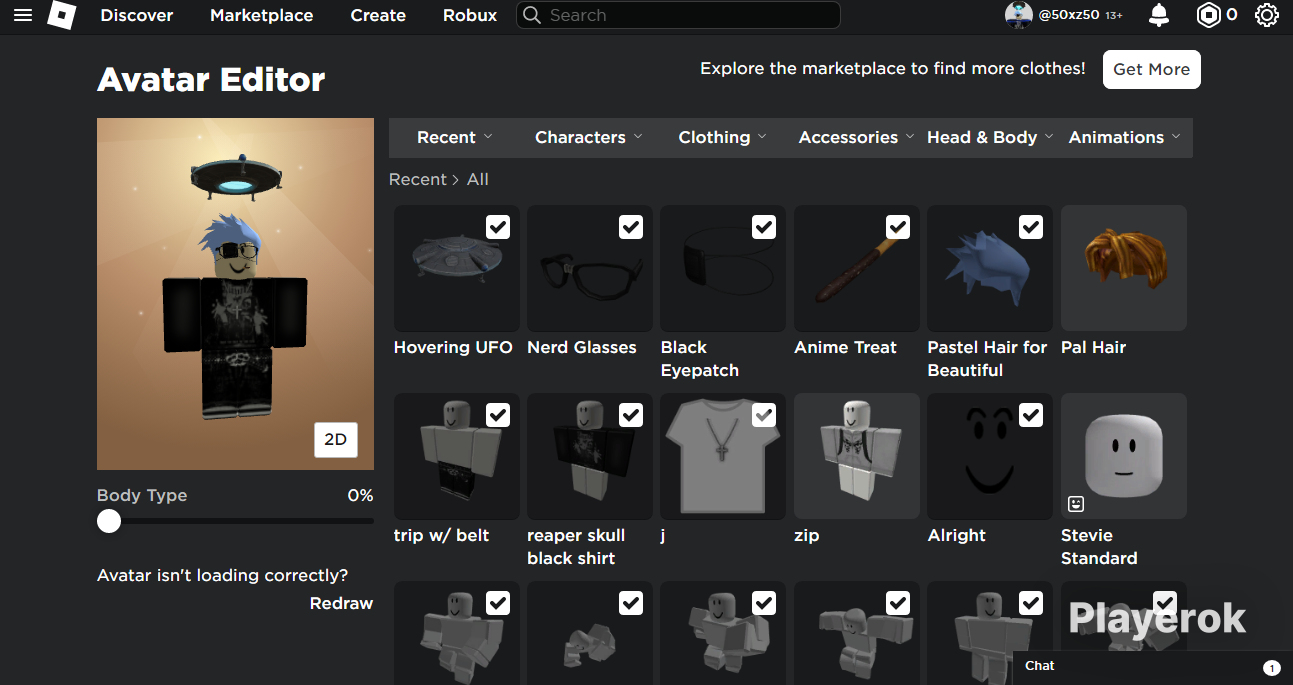The width and height of the screenshot is (1293, 685).
Task: Uncheck the reaper skull shirt checkbox
Action: point(631,415)
